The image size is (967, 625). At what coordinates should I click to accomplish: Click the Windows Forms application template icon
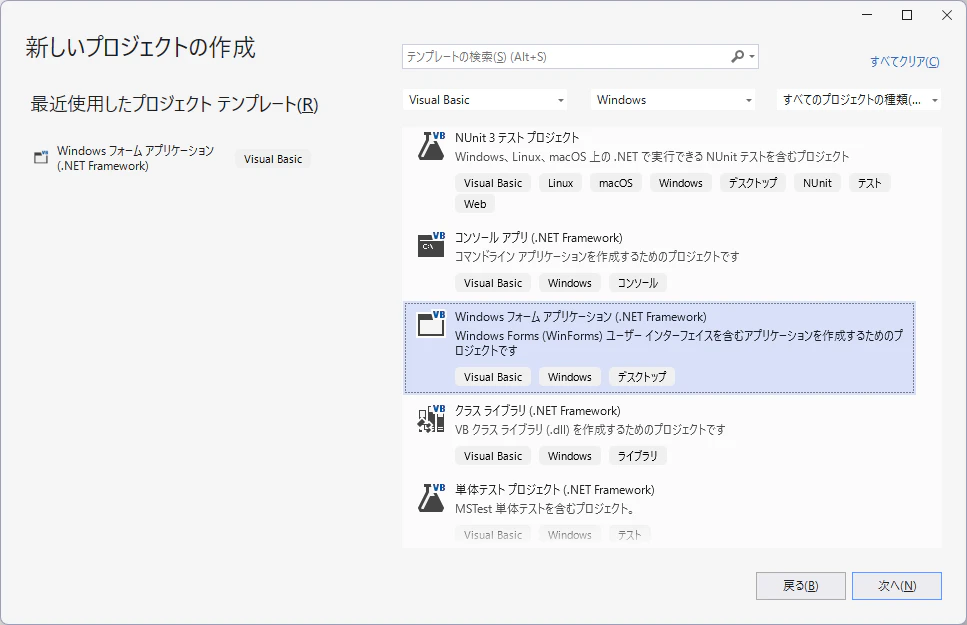431,324
